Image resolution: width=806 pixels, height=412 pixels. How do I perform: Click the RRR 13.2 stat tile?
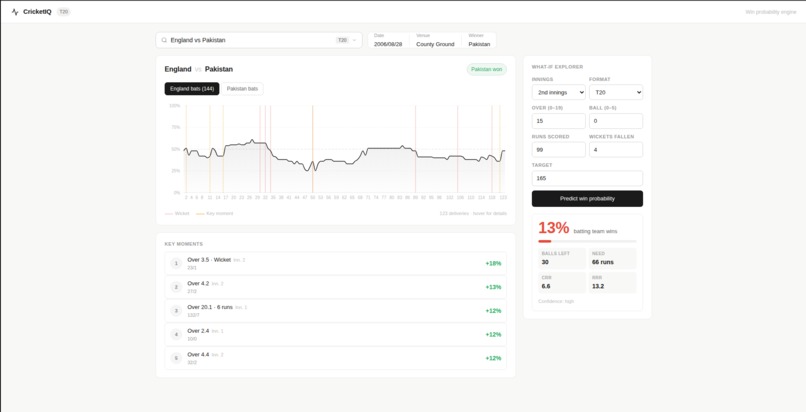(612, 283)
